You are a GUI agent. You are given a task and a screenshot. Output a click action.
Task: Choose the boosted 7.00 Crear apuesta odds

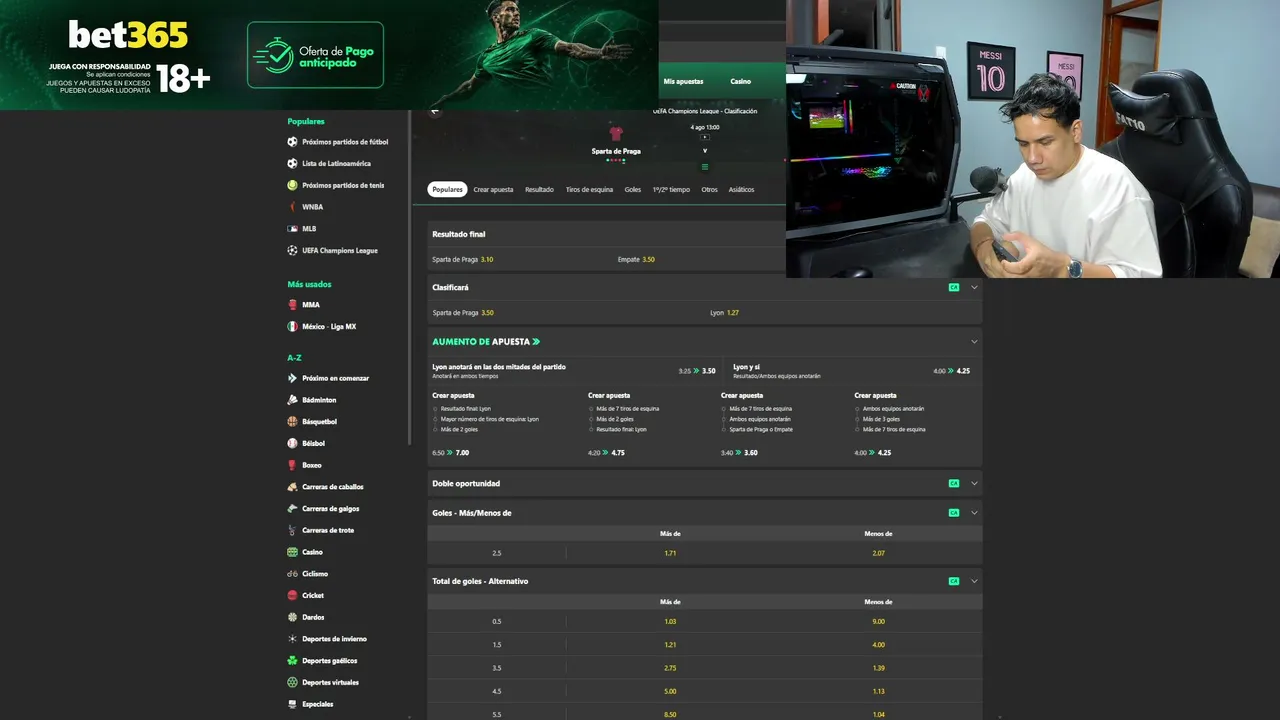click(x=463, y=453)
